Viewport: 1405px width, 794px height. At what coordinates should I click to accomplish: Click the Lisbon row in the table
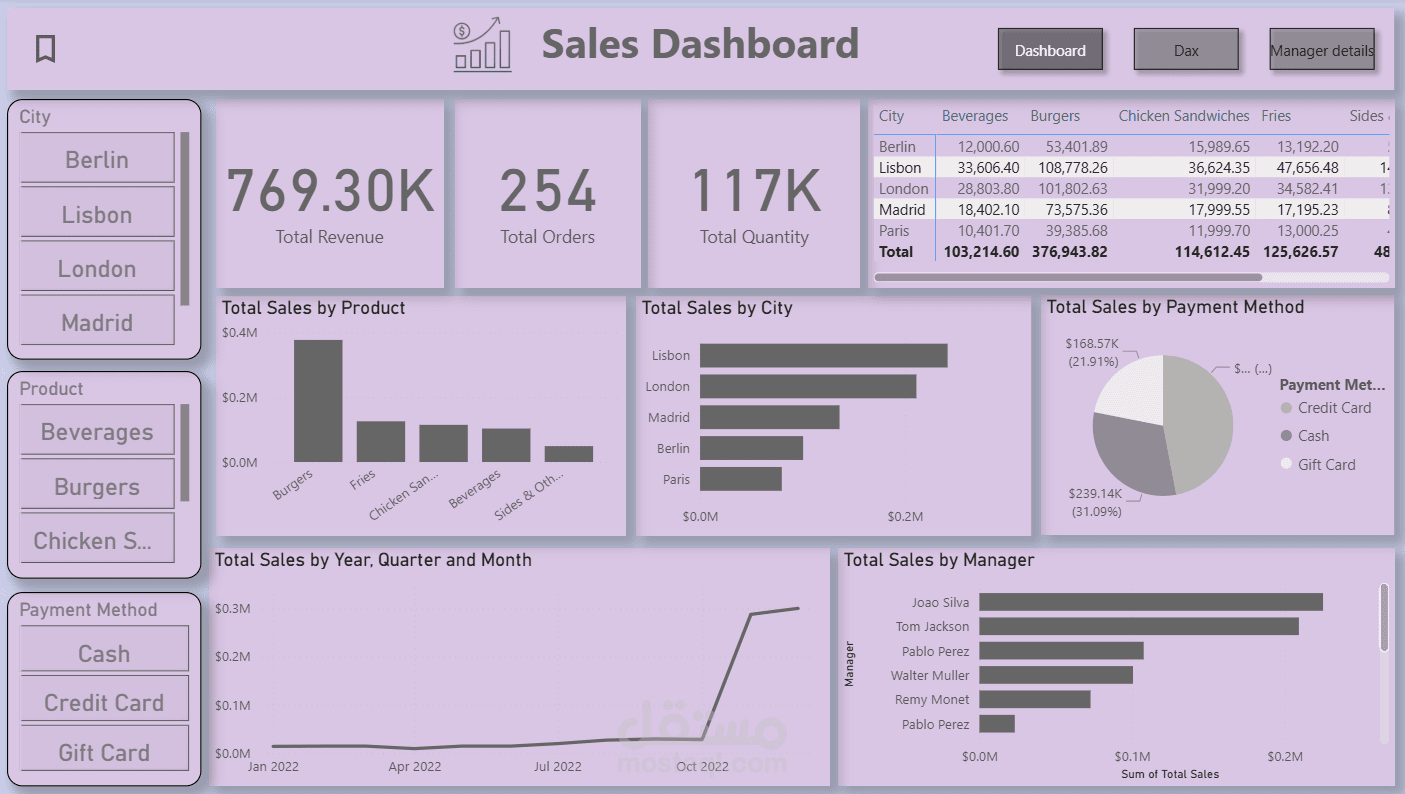coord(1131,167)
